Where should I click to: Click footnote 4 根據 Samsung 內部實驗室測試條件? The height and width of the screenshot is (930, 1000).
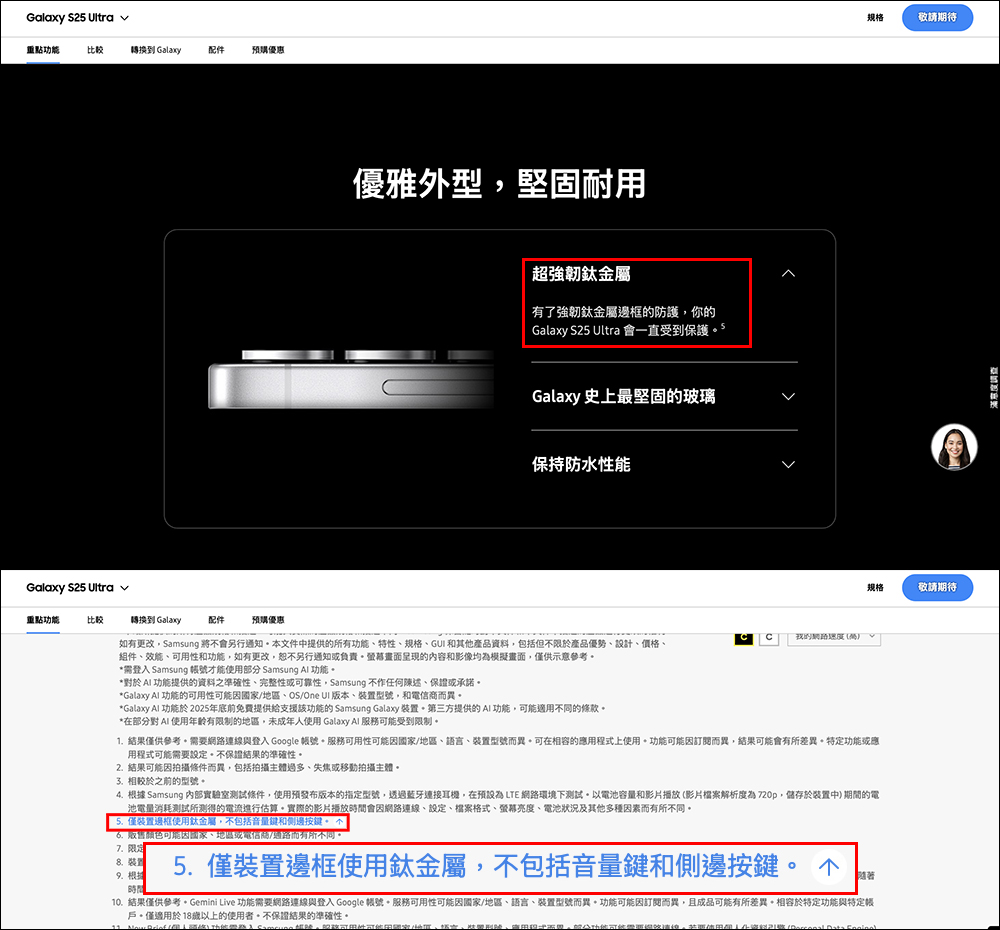pos(503,801)
